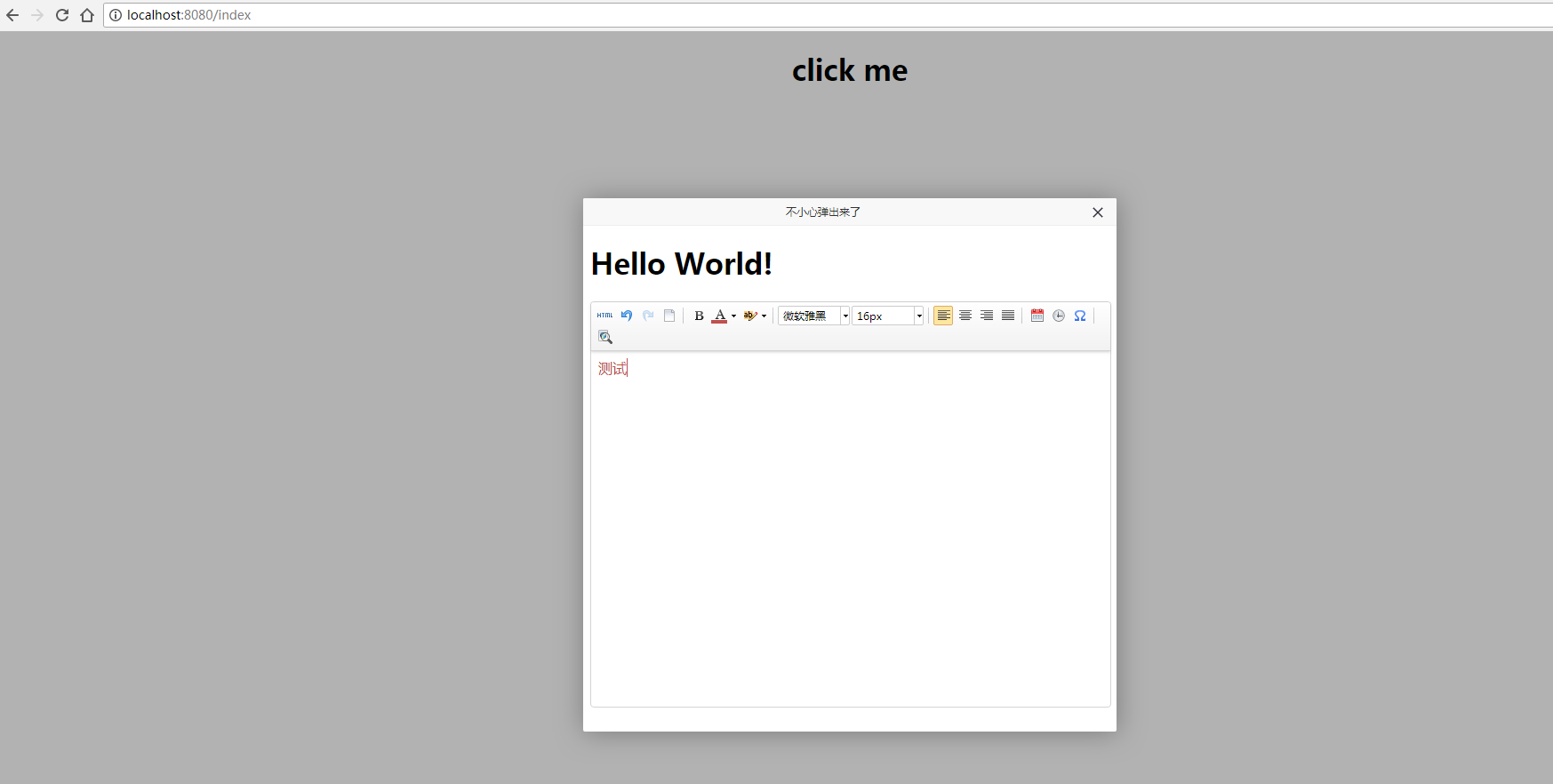Click the browser back arrow

coord(12,15)
